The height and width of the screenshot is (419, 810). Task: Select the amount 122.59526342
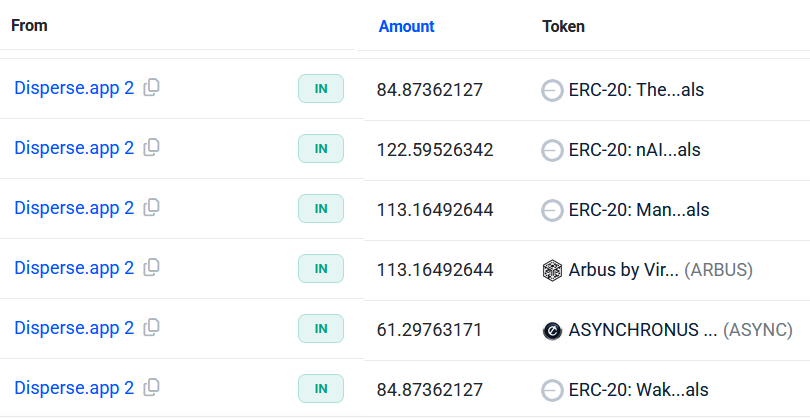[x=435, y=150]
